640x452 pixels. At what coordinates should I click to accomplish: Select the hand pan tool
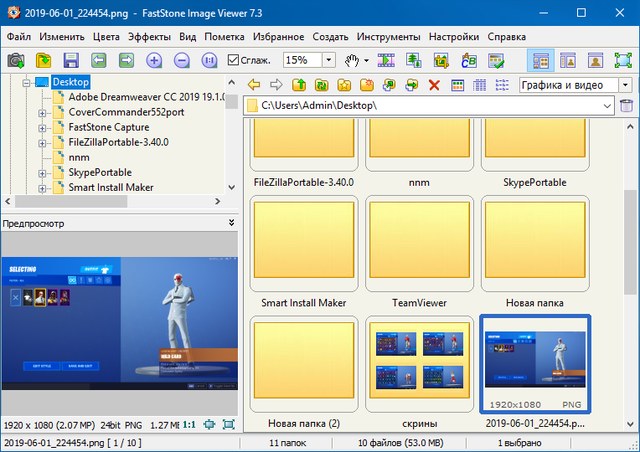pos(350,60)
